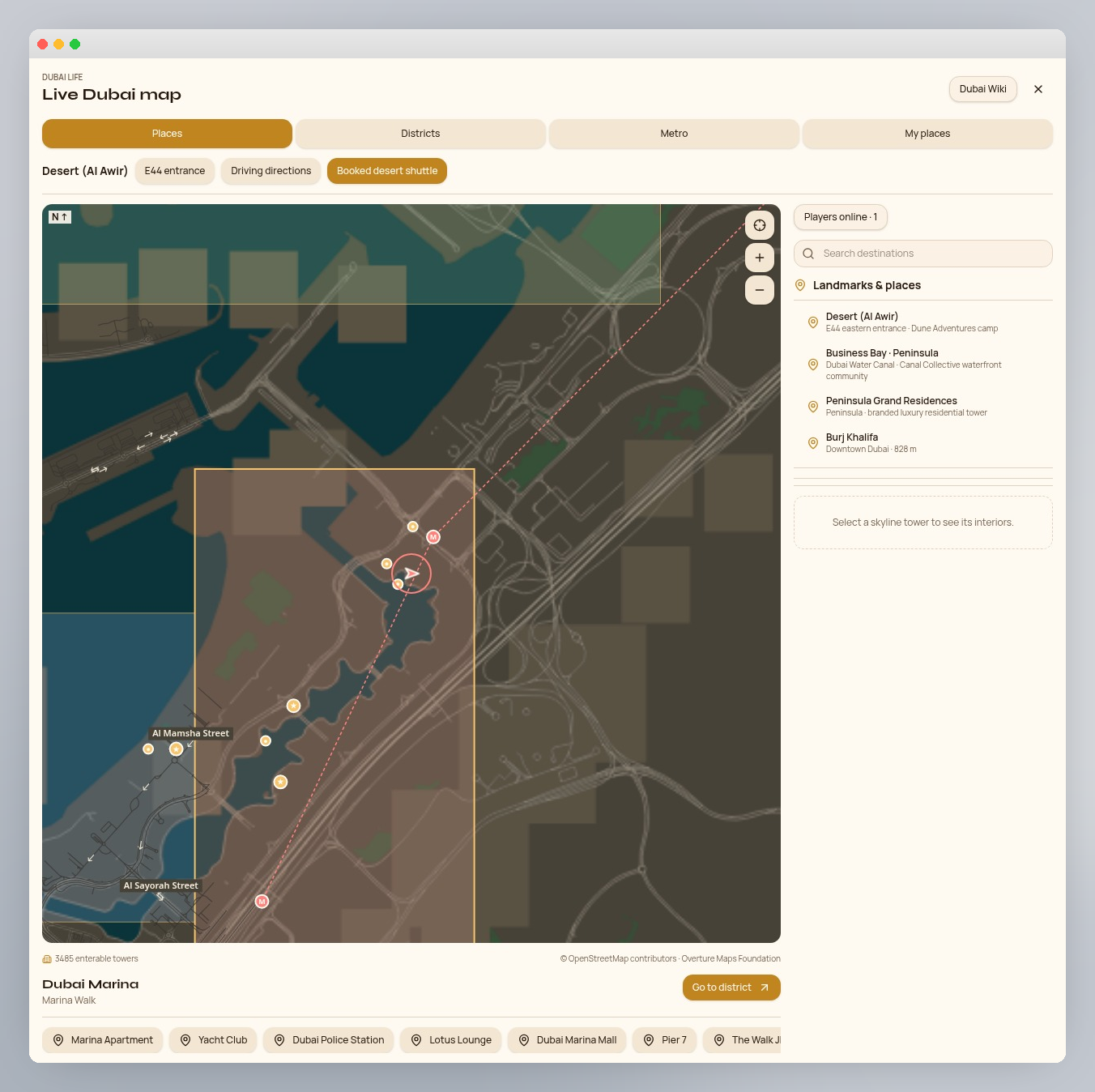
Task: Click the Landmarks & places header pin icon
Action: tap(800, 285)
